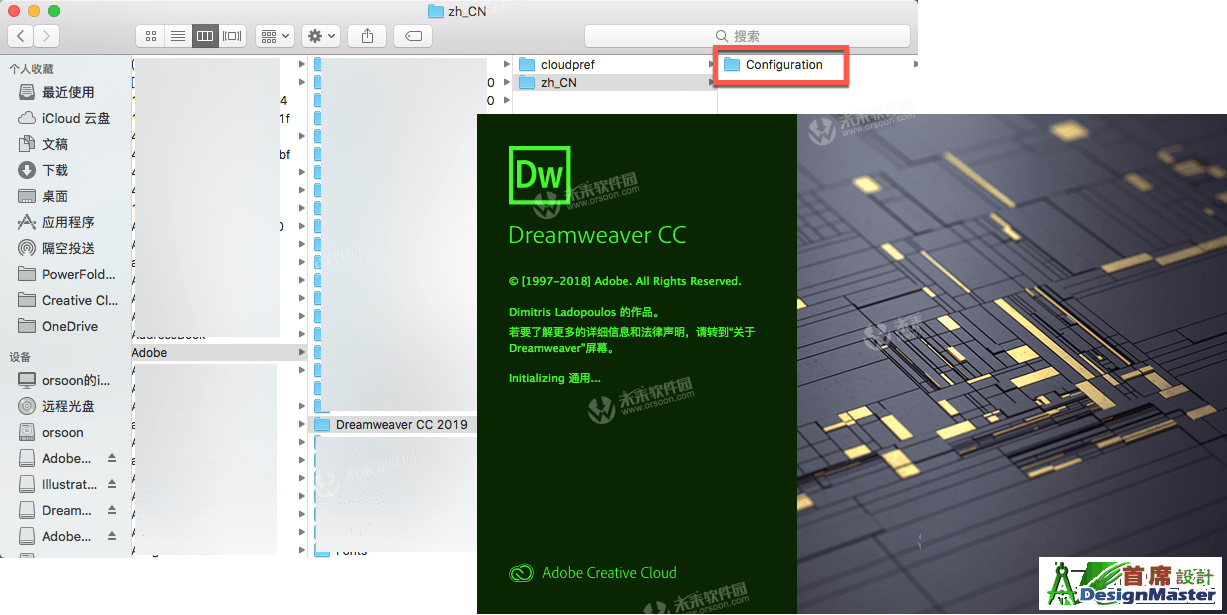Go back in the Finder window
The image size is (1227, 615).
pyautogui.click(x=21, y=36)
